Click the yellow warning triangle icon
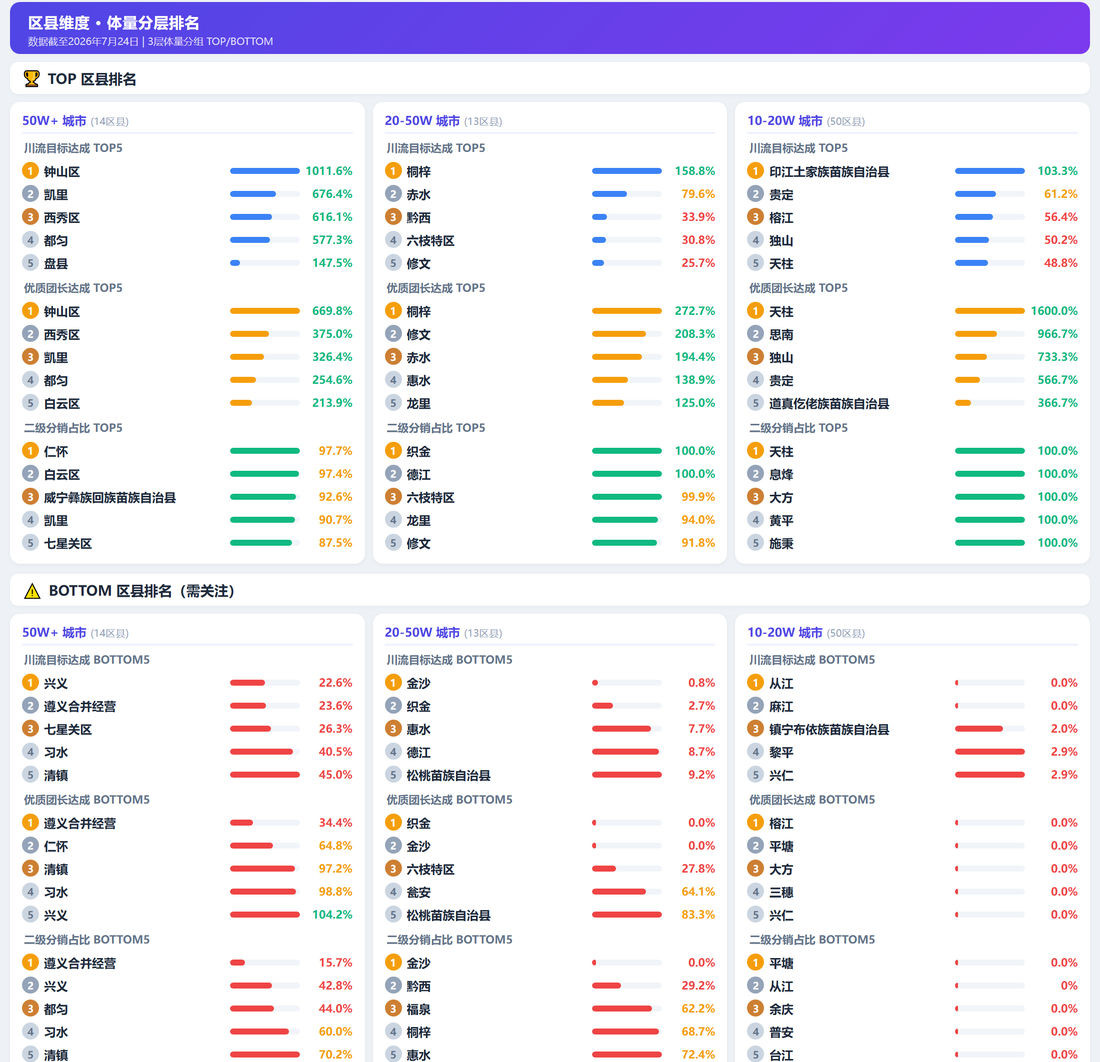 point(32,591)
